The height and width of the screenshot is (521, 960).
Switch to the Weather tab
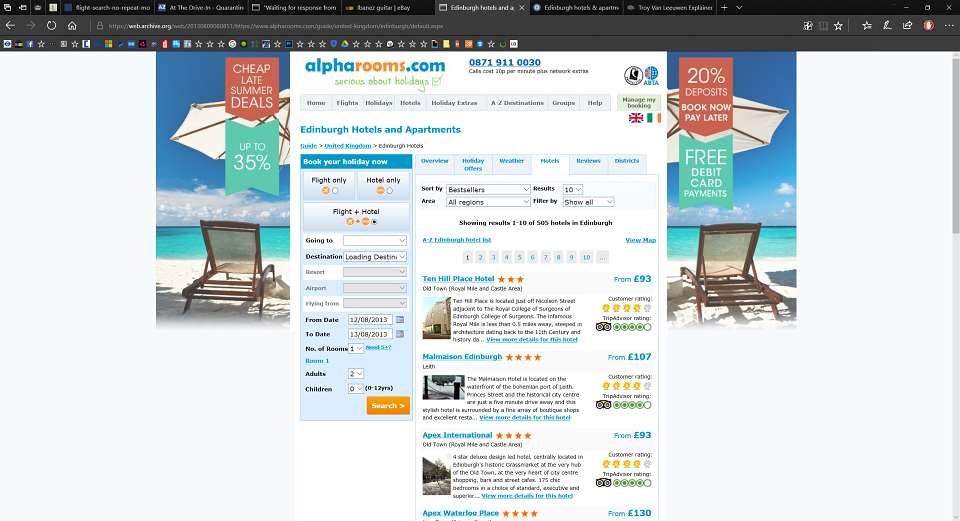click(511, 161)
